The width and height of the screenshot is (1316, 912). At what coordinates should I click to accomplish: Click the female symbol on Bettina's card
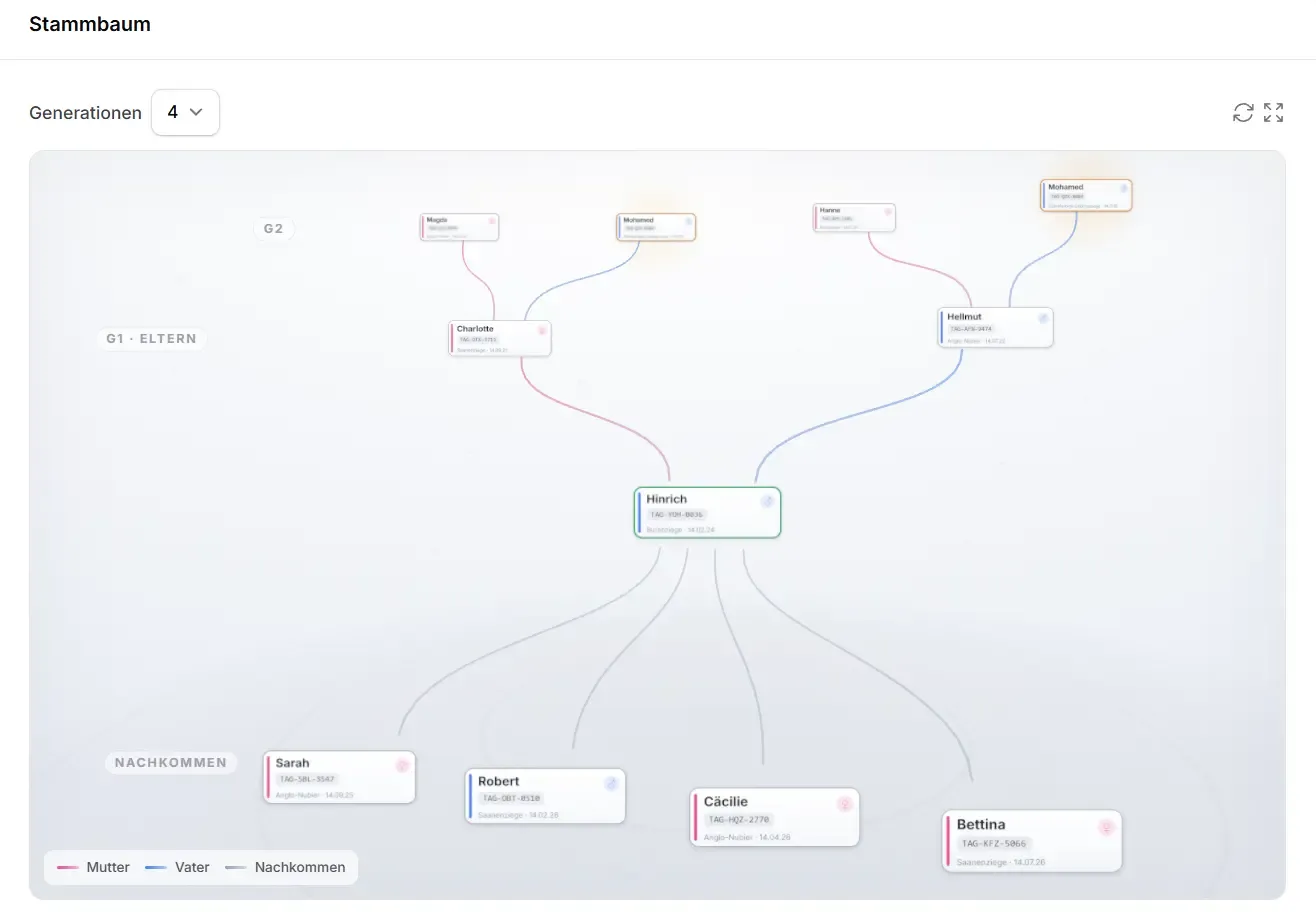tap(1106, 827)
